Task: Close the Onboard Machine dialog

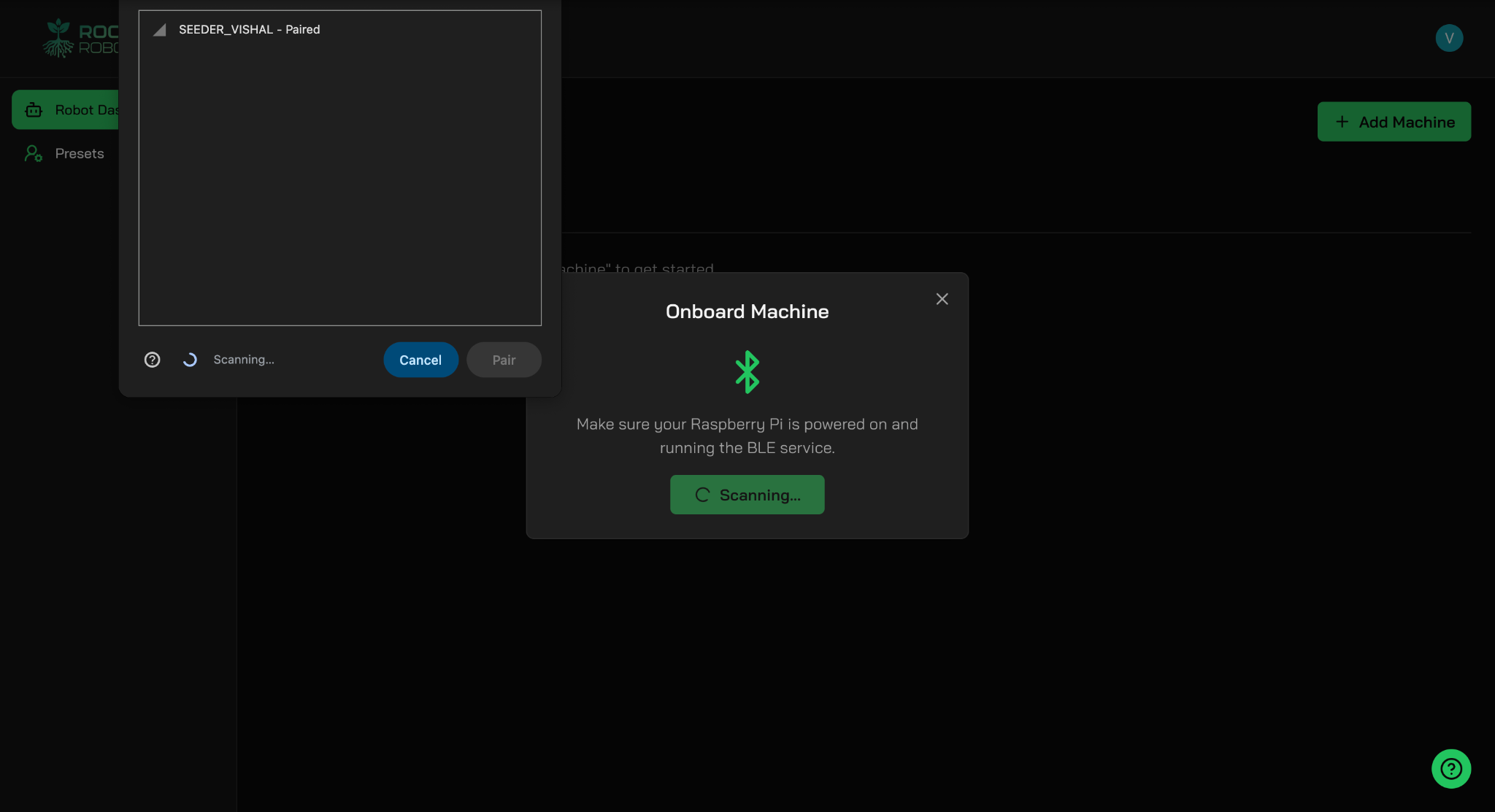Action: [942, 299]
